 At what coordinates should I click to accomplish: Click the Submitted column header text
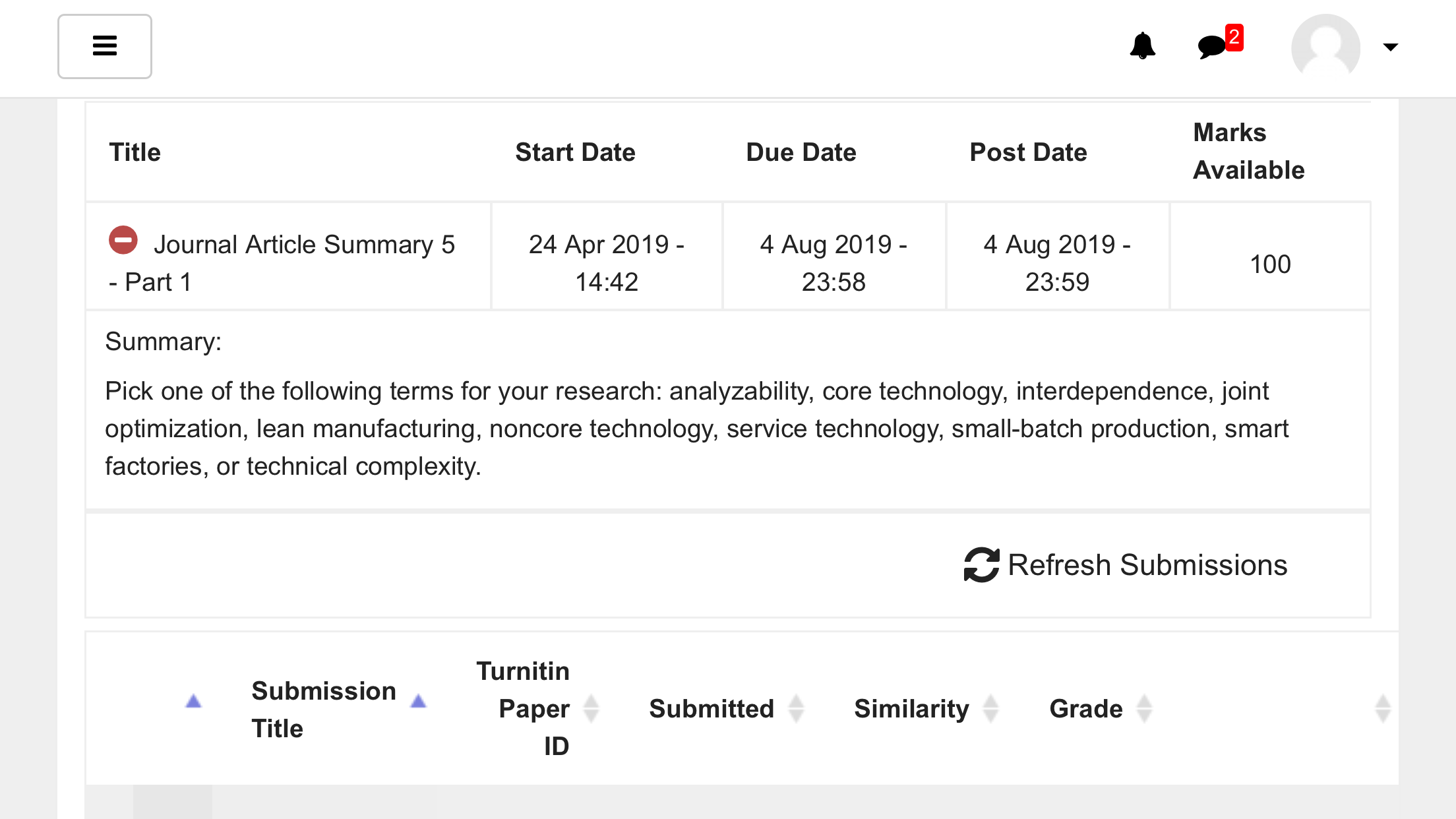point(712,709)
